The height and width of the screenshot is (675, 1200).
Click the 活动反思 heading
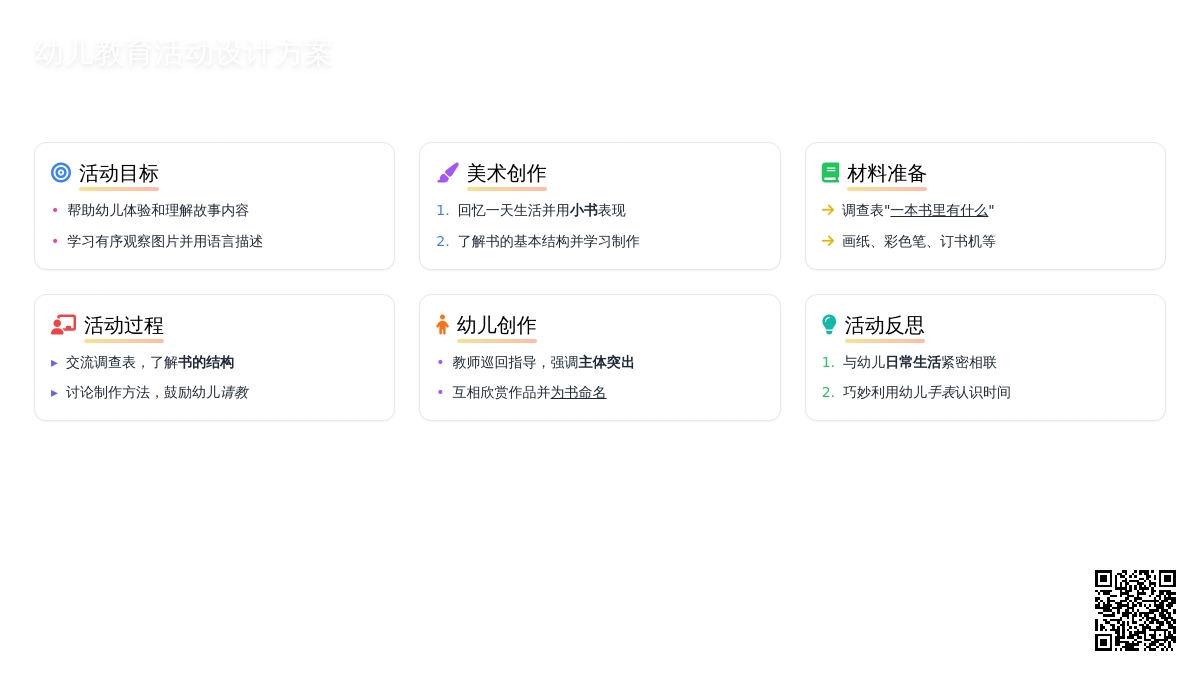pos(885,325)
